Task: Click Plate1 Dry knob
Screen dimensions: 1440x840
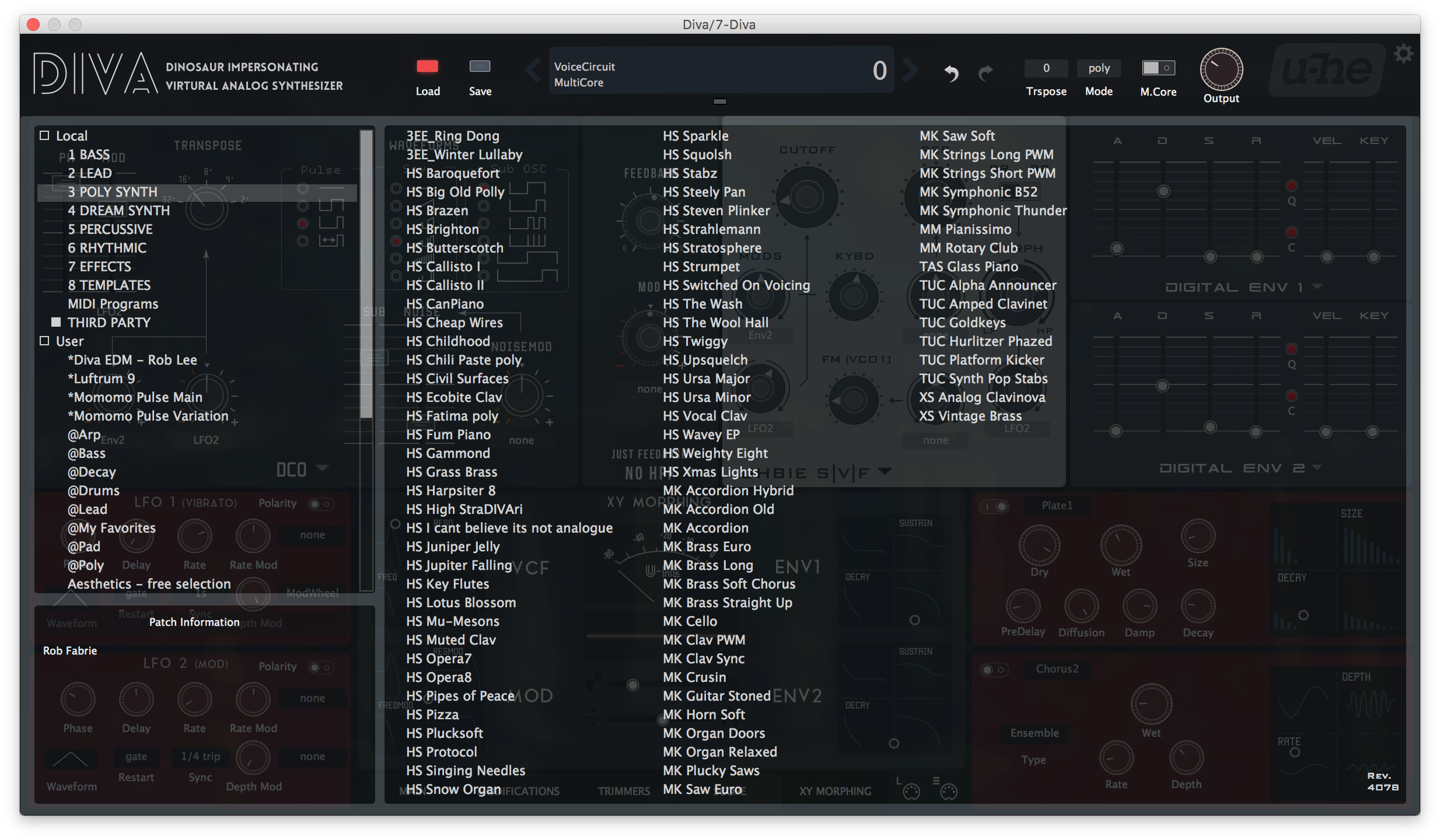Action: coord(1039,545)
